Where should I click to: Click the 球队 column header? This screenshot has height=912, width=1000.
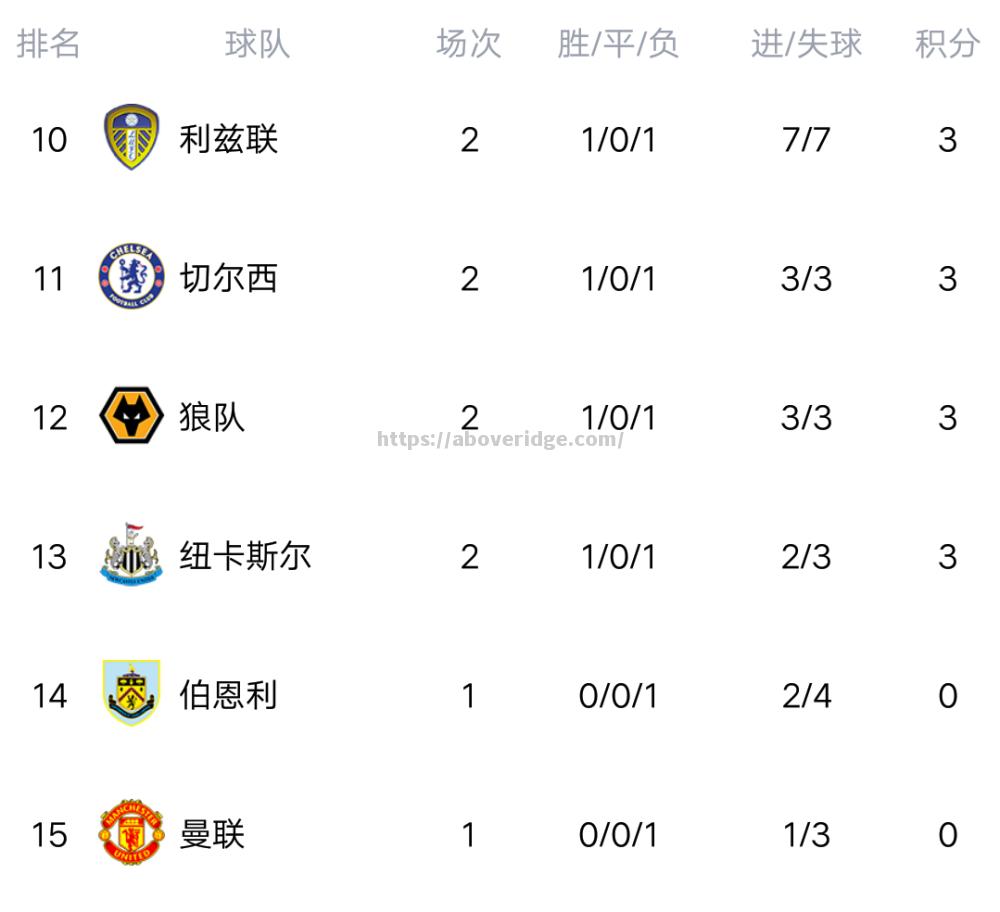[x=258, y=44]
